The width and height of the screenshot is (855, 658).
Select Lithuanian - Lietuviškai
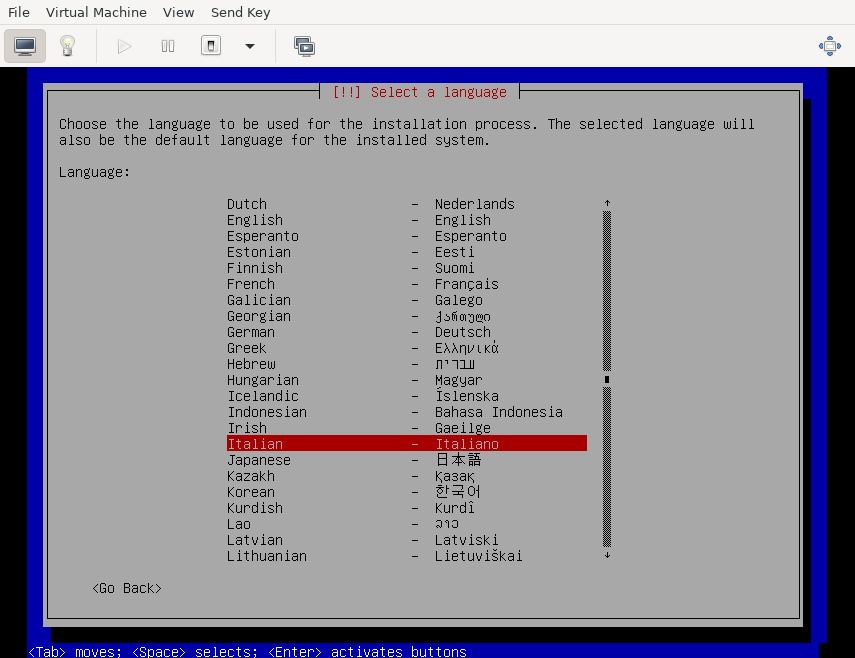coord(407,556)
